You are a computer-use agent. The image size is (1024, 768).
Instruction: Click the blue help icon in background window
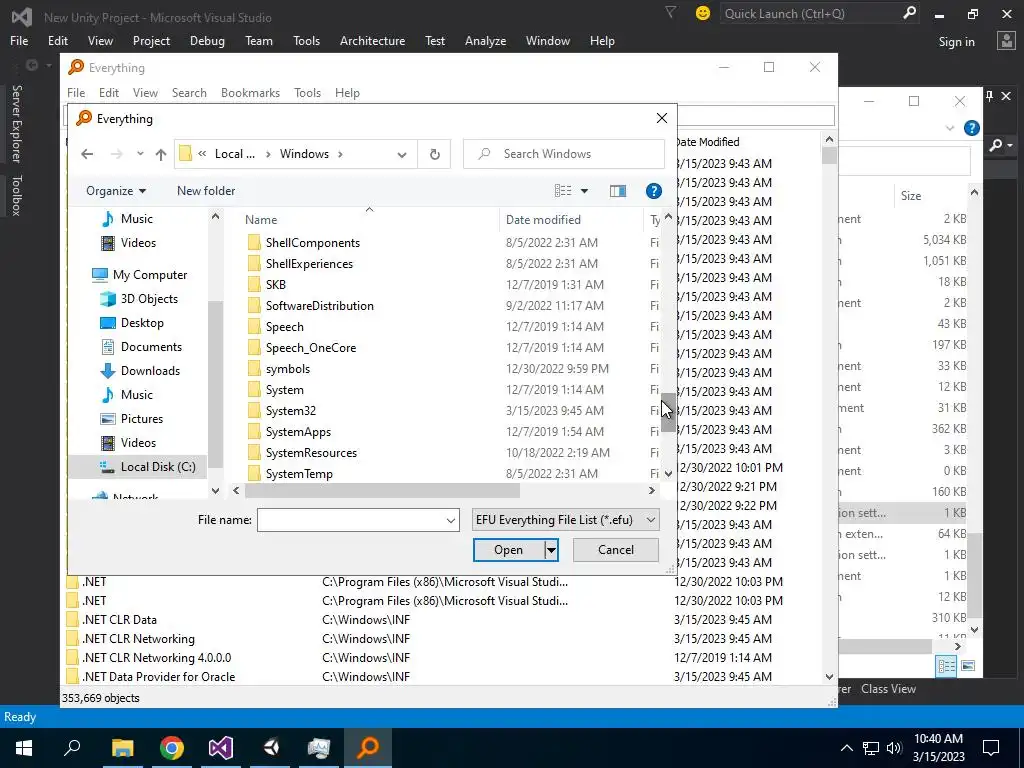[x=972, y=128]
